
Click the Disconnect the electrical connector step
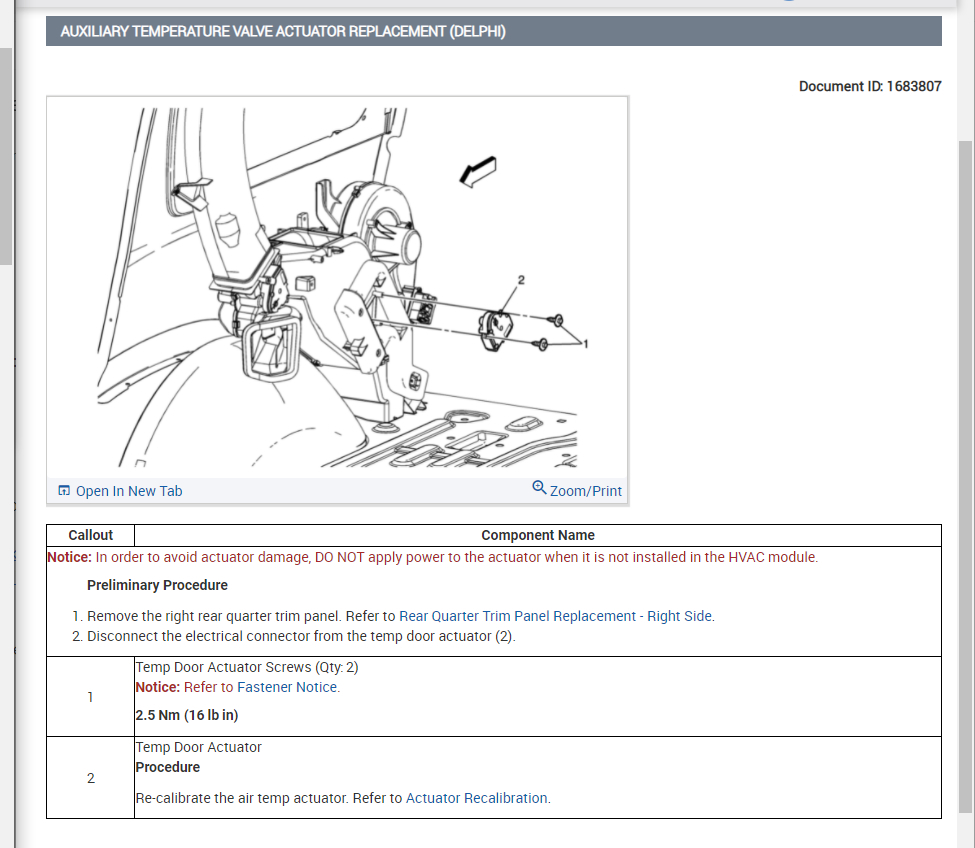301,636
